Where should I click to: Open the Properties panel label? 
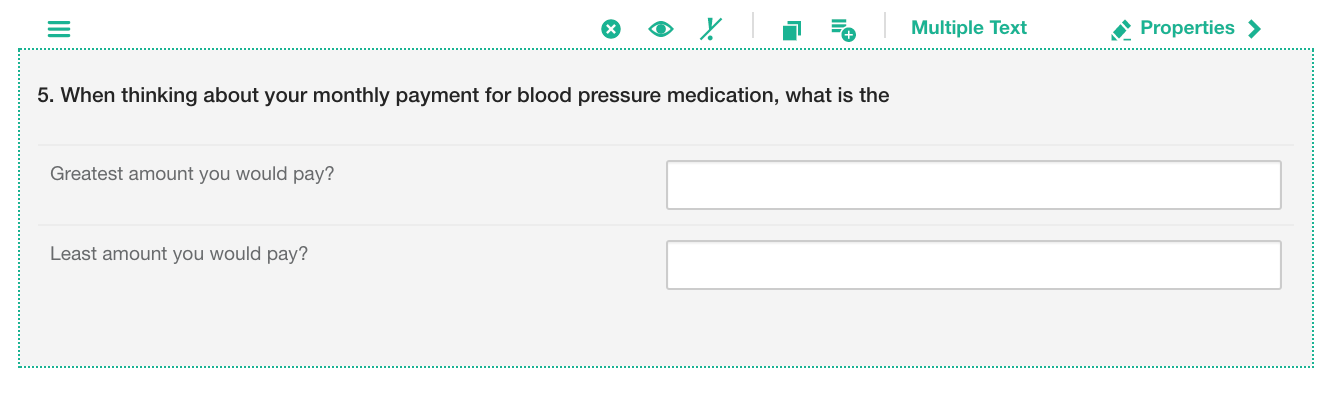tap(1187, 28)
